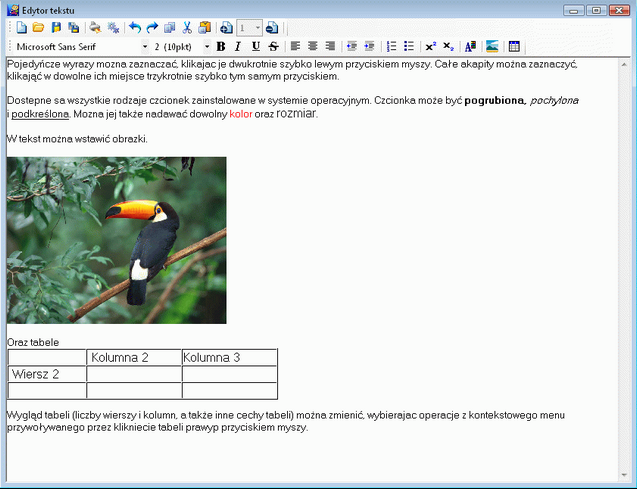Click the line Oraz tabele
The width and height of the screenshot is (637, 489).
click(x=33, y=342)
